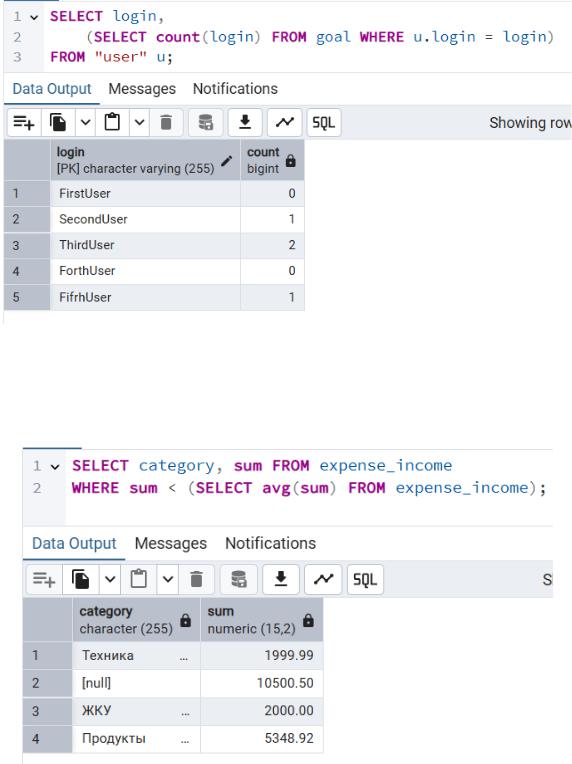Expand copy options dropdown in upper toolbar
The height and width of the screenshot is (764, 572).
85,122
